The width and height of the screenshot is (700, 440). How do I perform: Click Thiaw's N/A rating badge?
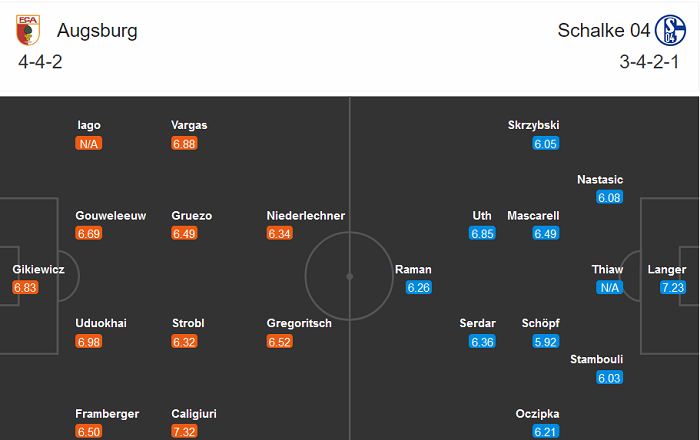point(609,288)
